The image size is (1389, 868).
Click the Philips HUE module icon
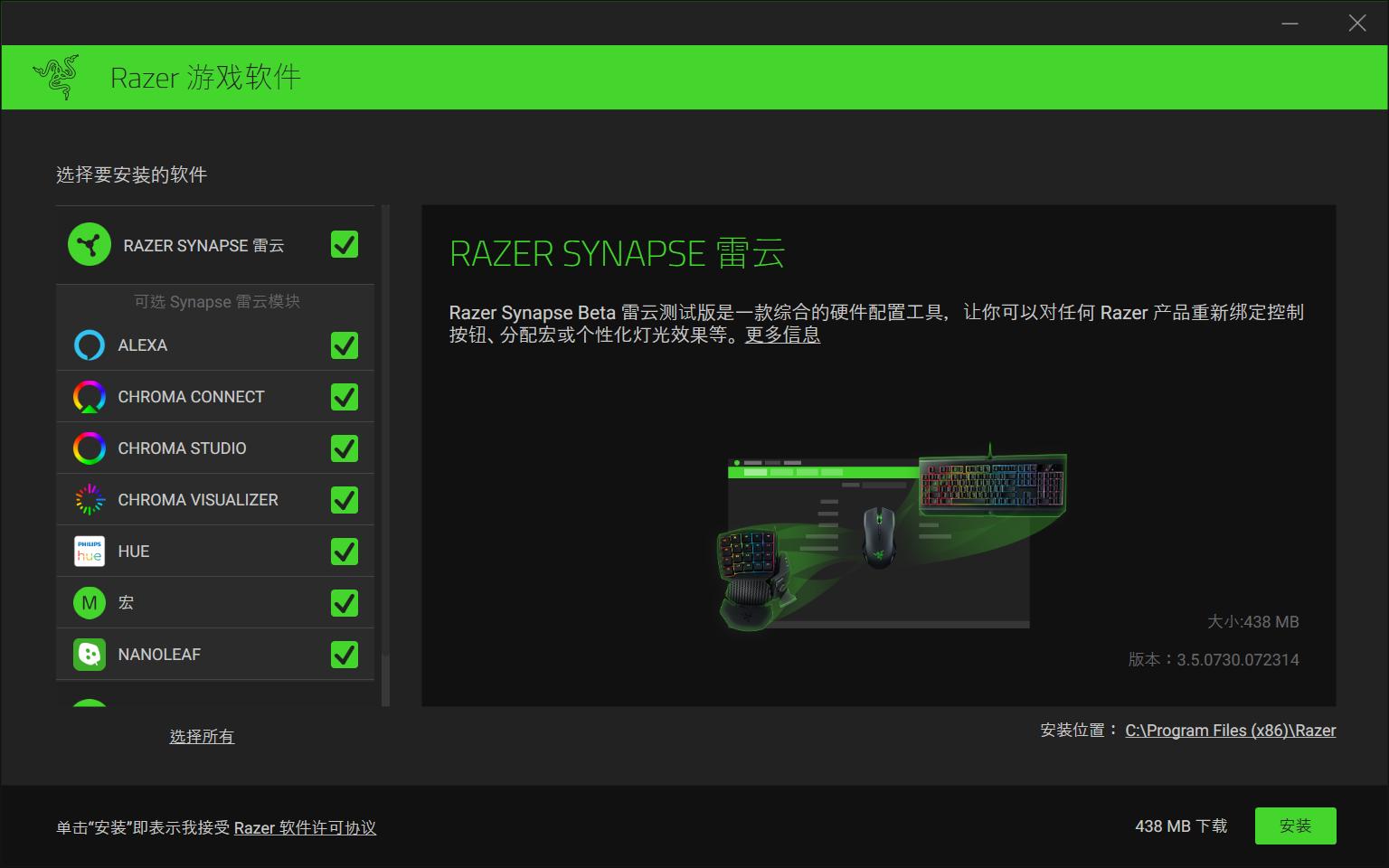(x=89, y=551)
